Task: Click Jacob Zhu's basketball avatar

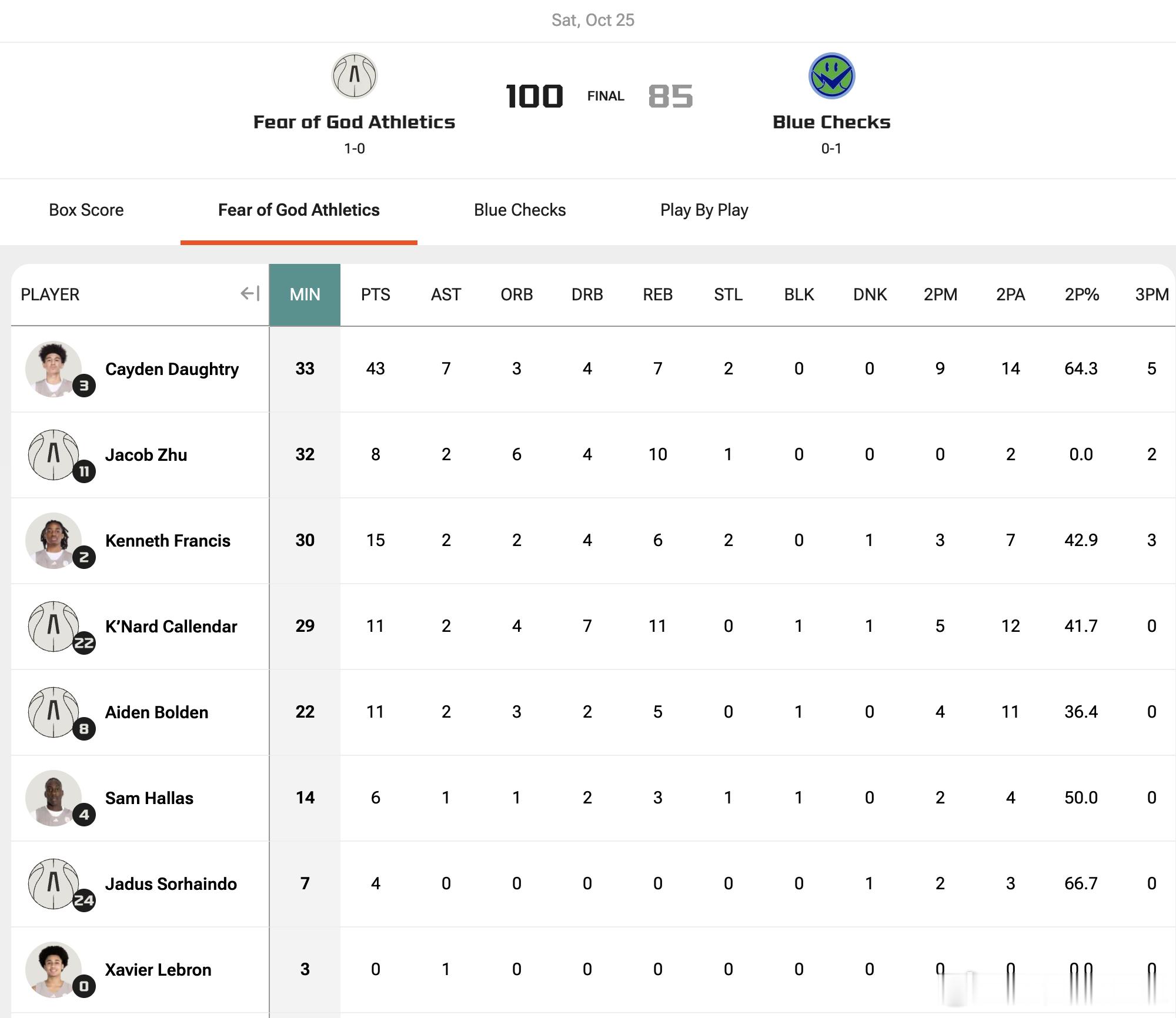Action: pyautogui.click(x=54, y=455)
